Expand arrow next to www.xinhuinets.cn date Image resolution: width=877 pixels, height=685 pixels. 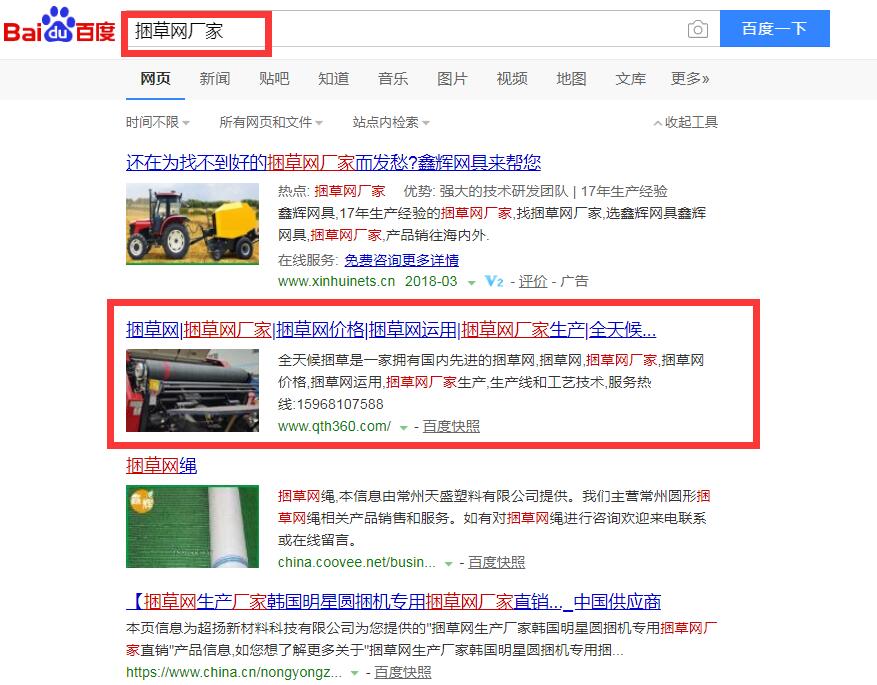click(471, 283)
